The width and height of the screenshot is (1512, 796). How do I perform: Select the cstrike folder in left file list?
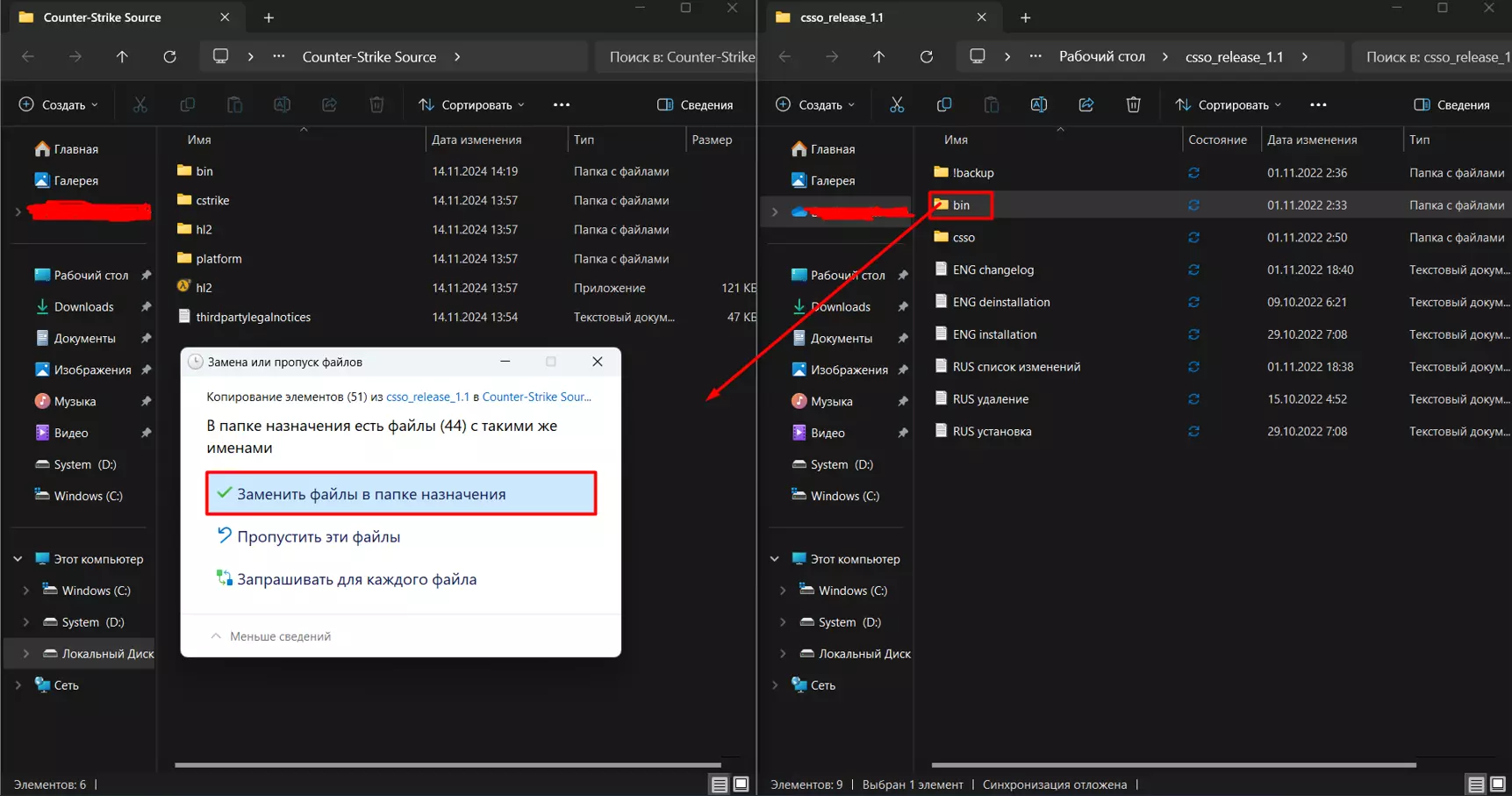tap(212, 200)
